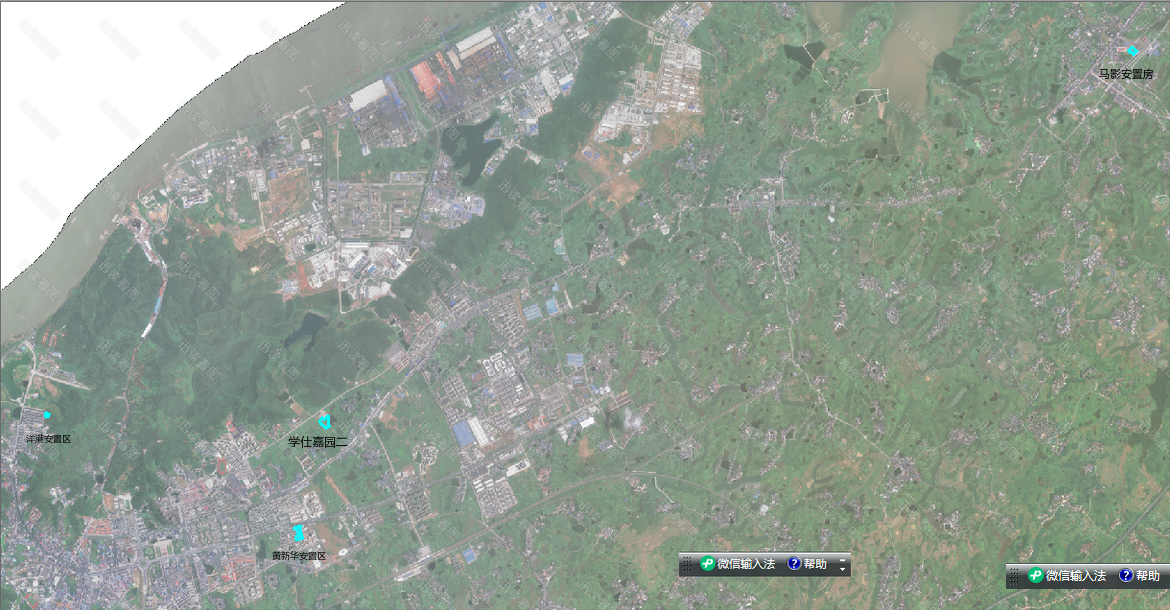Click 帮助 on the cut-off language bar
This screenshot has width=1170, height=610.
(1147, 576)
